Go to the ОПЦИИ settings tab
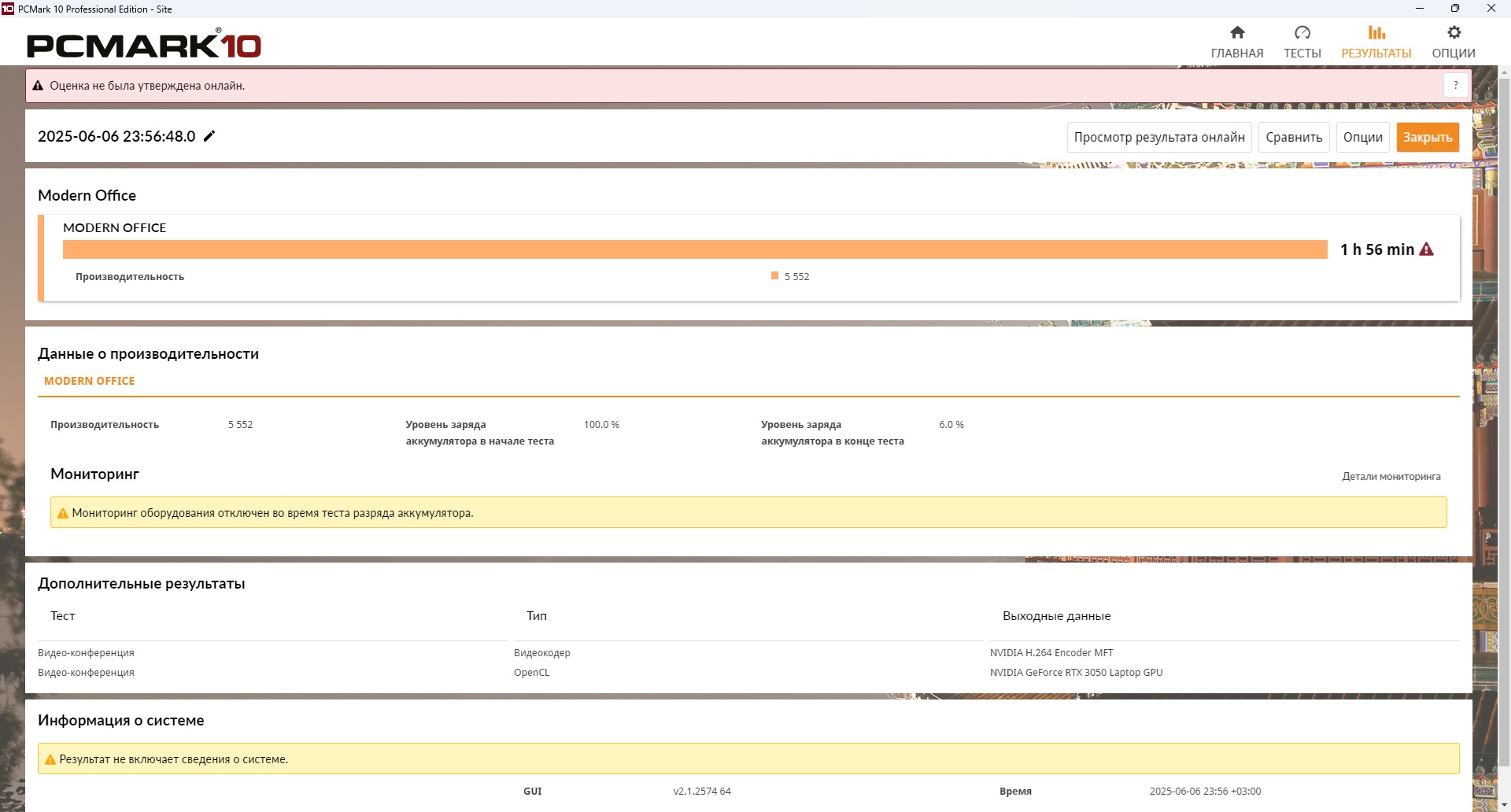This screenshot has height=812, width=1511. tap(1453, 42)
